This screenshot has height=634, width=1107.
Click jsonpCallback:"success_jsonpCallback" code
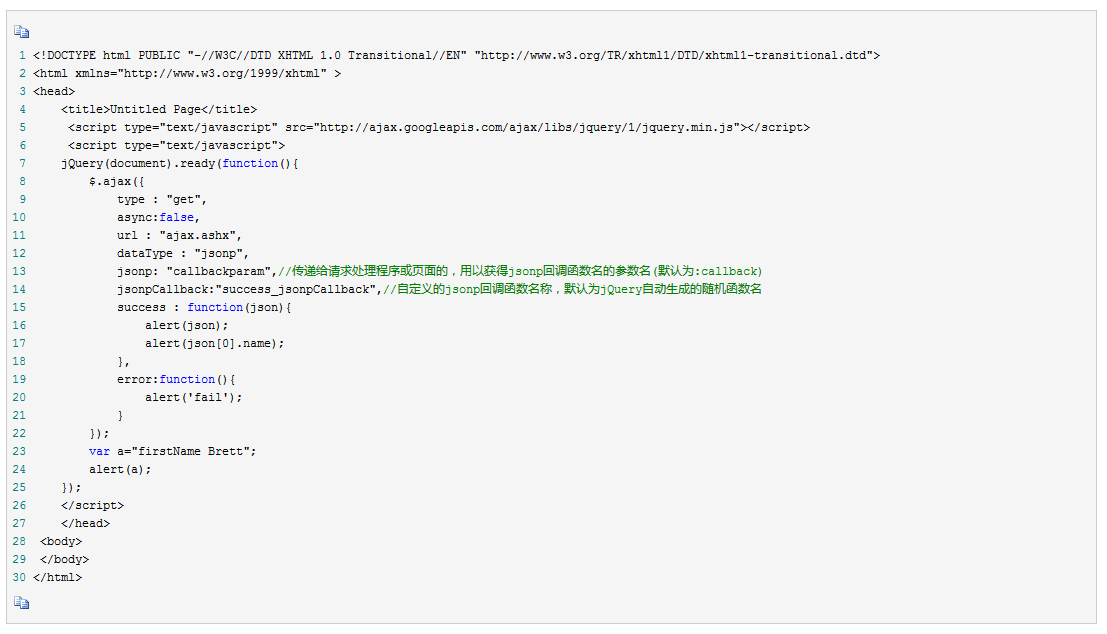[250, 289]
